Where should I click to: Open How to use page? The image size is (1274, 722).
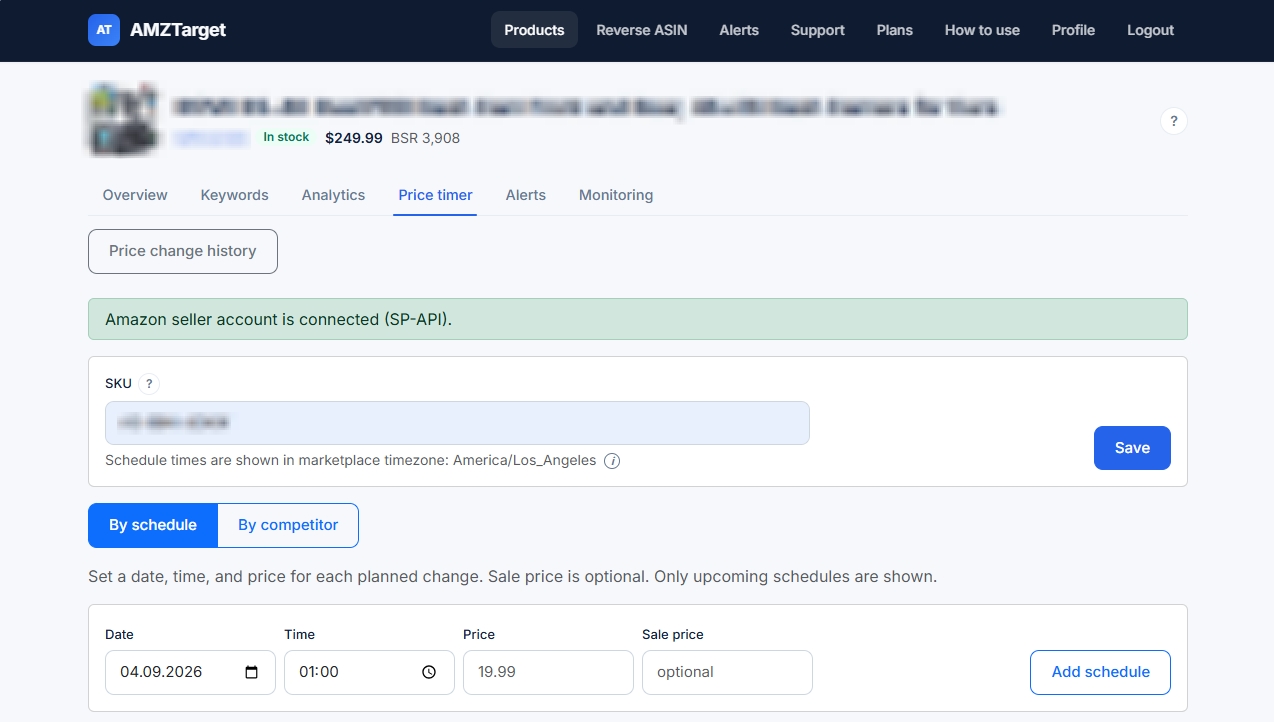[x=982, y=30]
